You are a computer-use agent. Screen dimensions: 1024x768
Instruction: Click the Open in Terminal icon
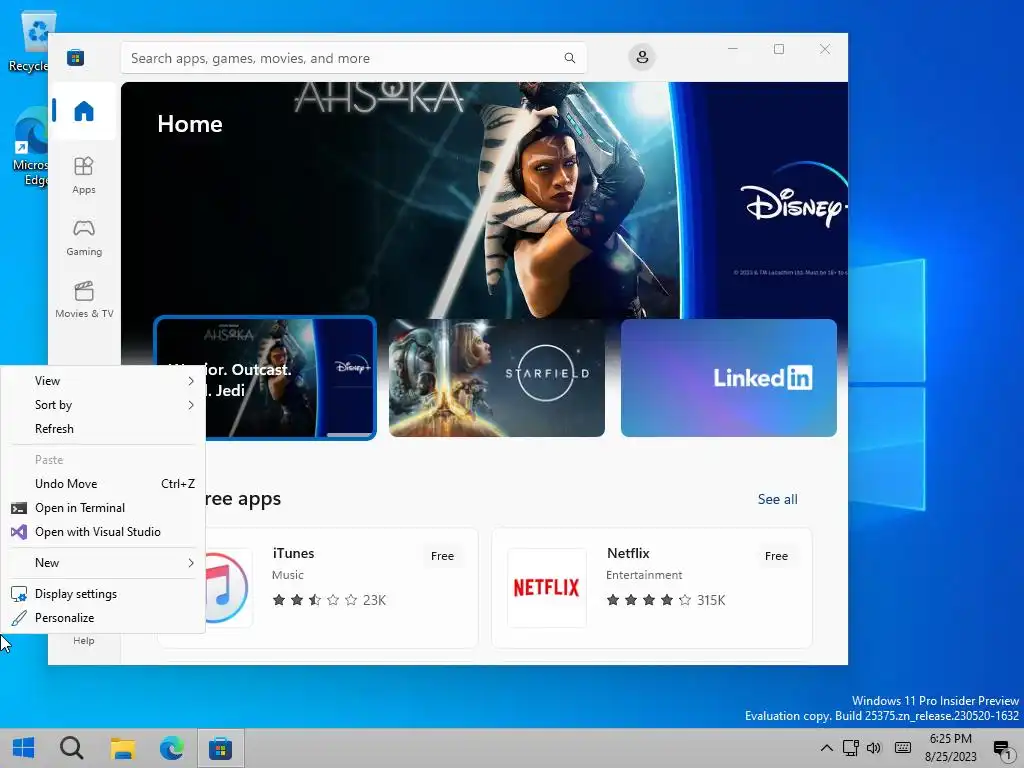(19, 508)
